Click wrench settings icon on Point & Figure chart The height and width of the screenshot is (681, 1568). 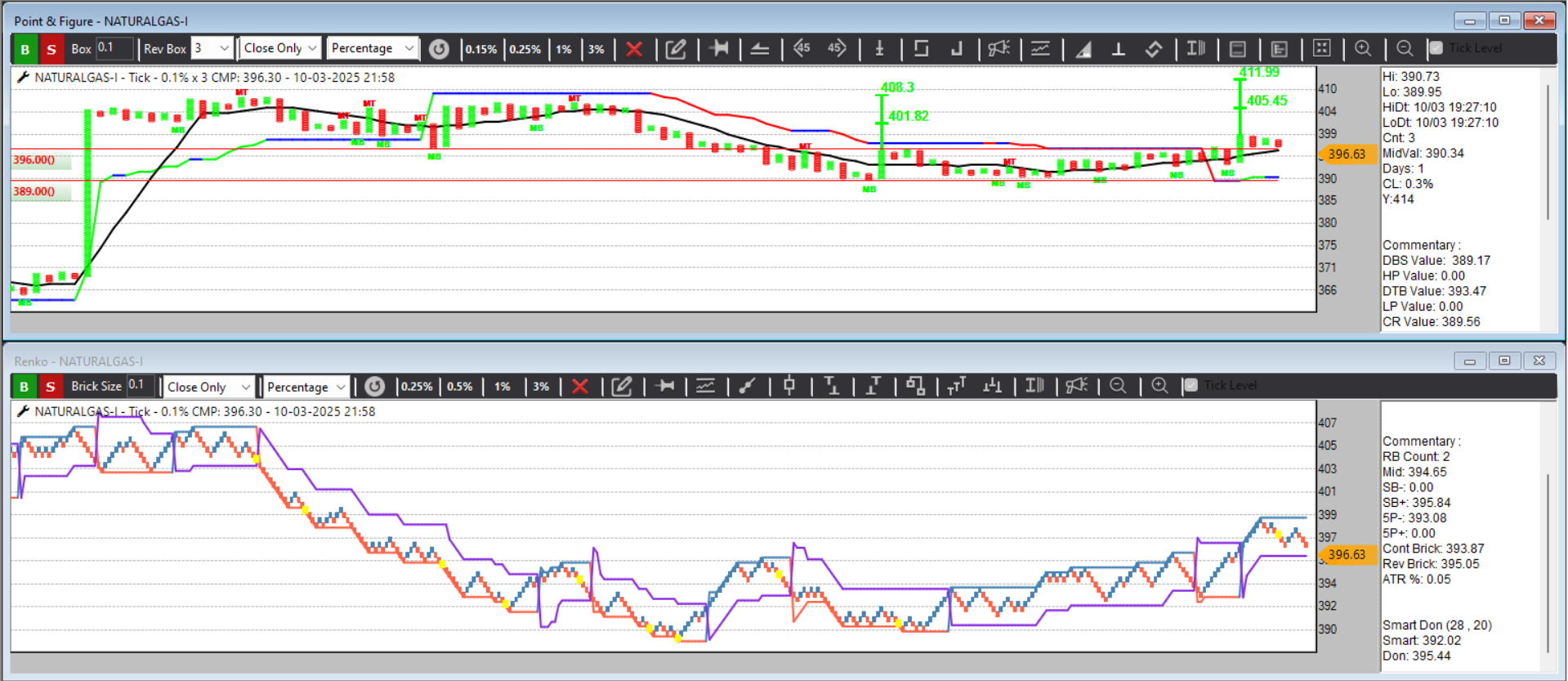[x=23, y=77]
